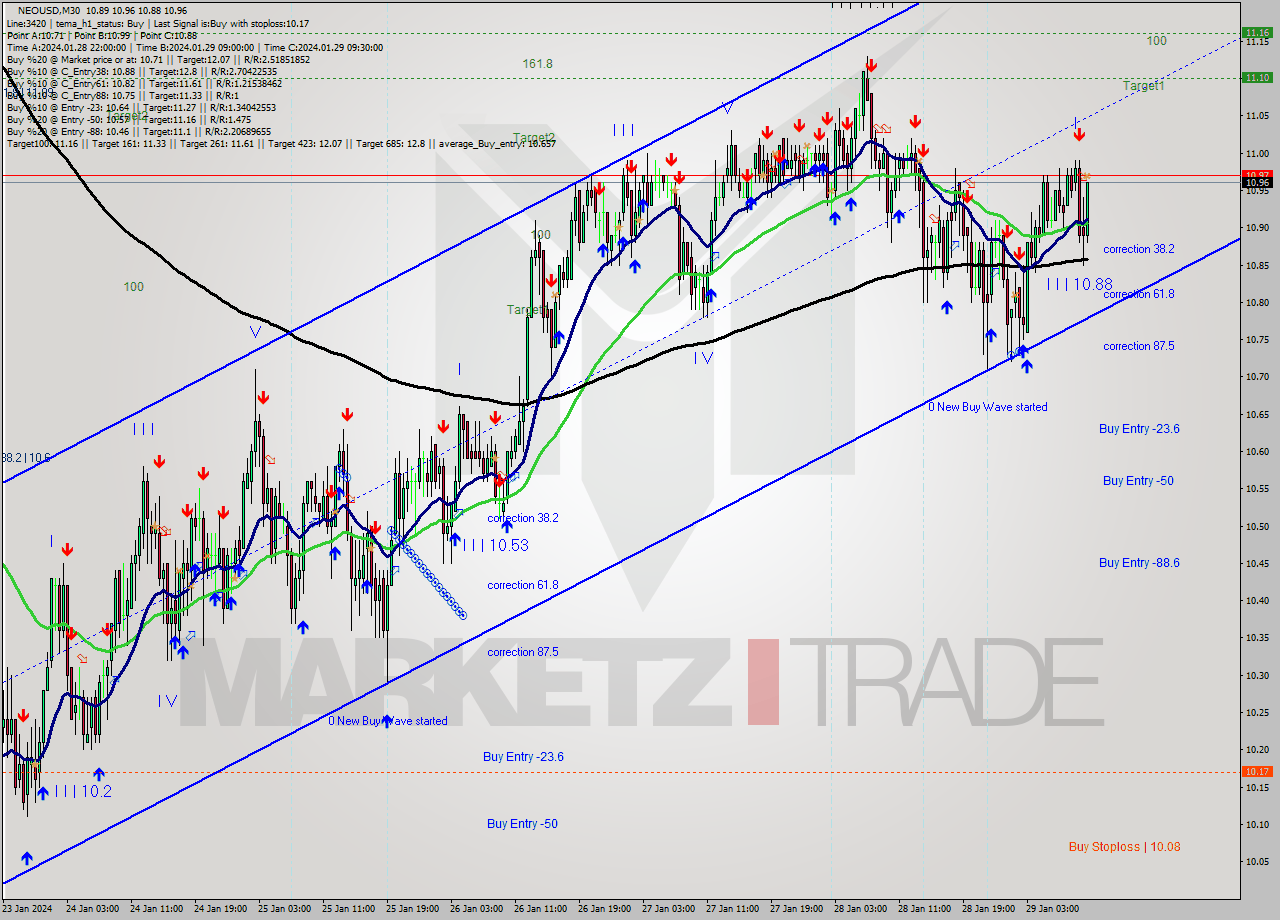Viewport: 1280px width, 920px height.
Task: Click the 'I I I 10.88' wave label
Action: (1080, 285)
